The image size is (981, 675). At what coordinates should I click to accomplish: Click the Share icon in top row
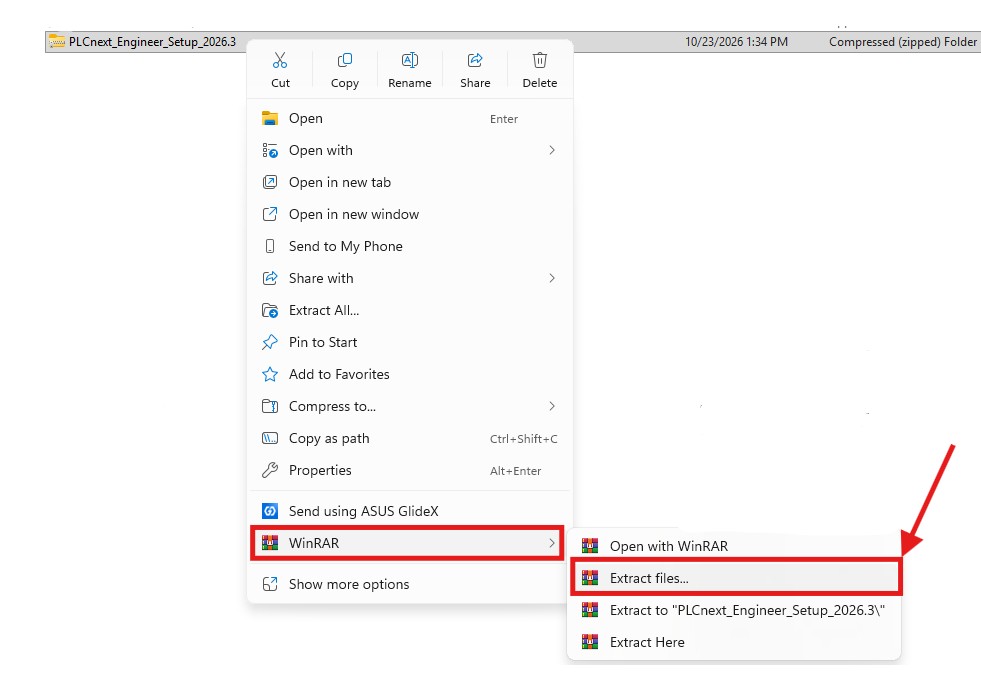tap(475, 60)
